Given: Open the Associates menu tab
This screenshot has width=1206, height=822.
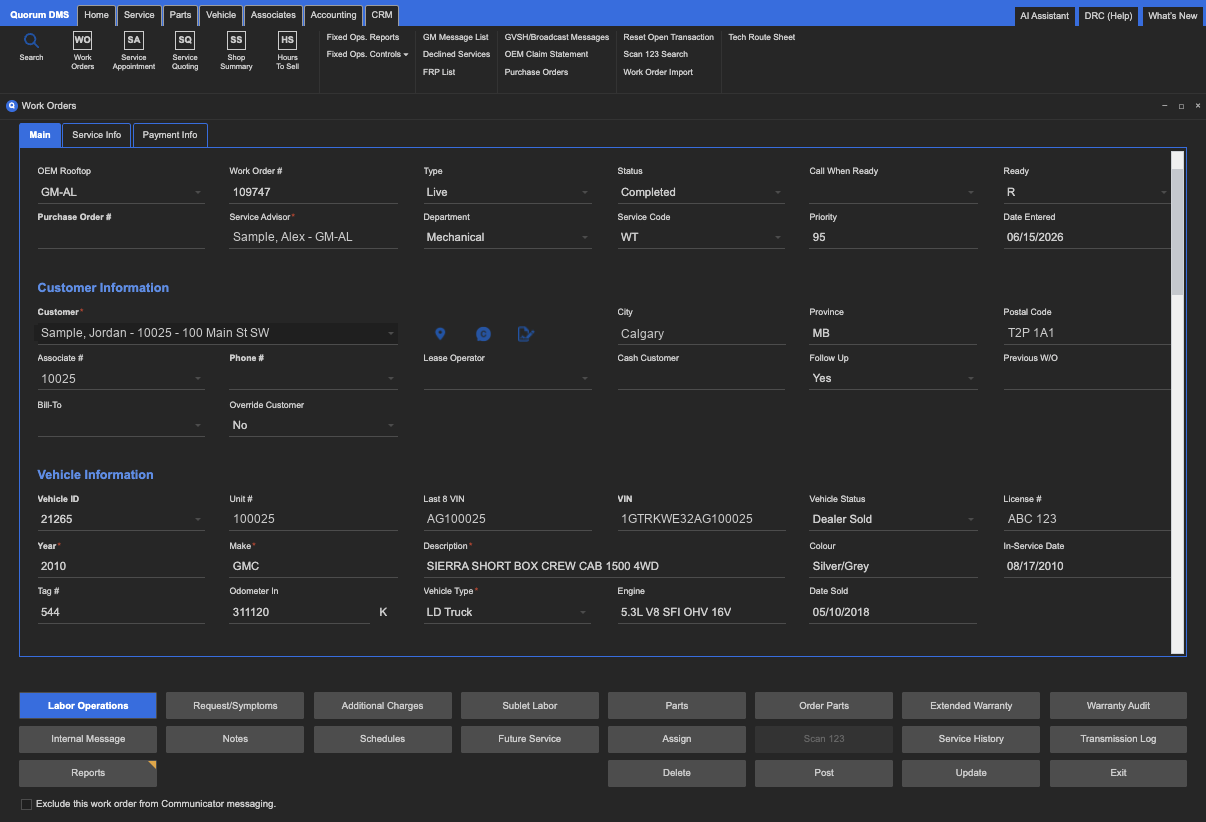Looking at the screenshot, I should coord(273,15).
